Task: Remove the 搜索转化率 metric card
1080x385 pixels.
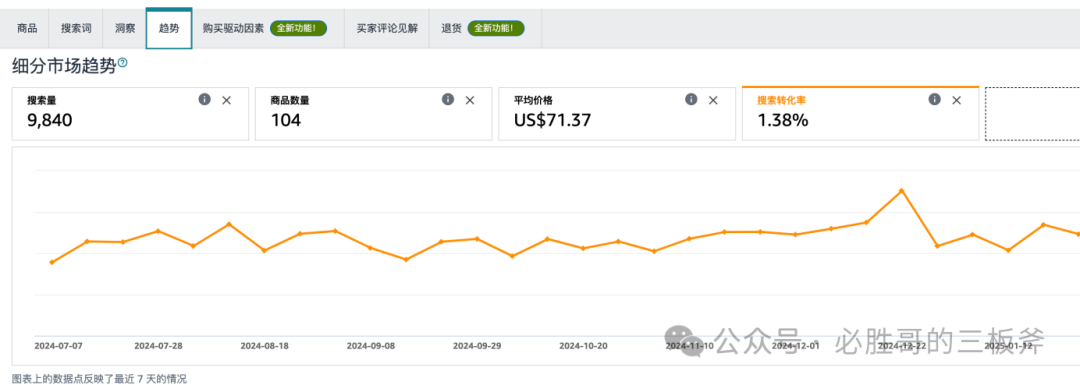Action: 956,100
